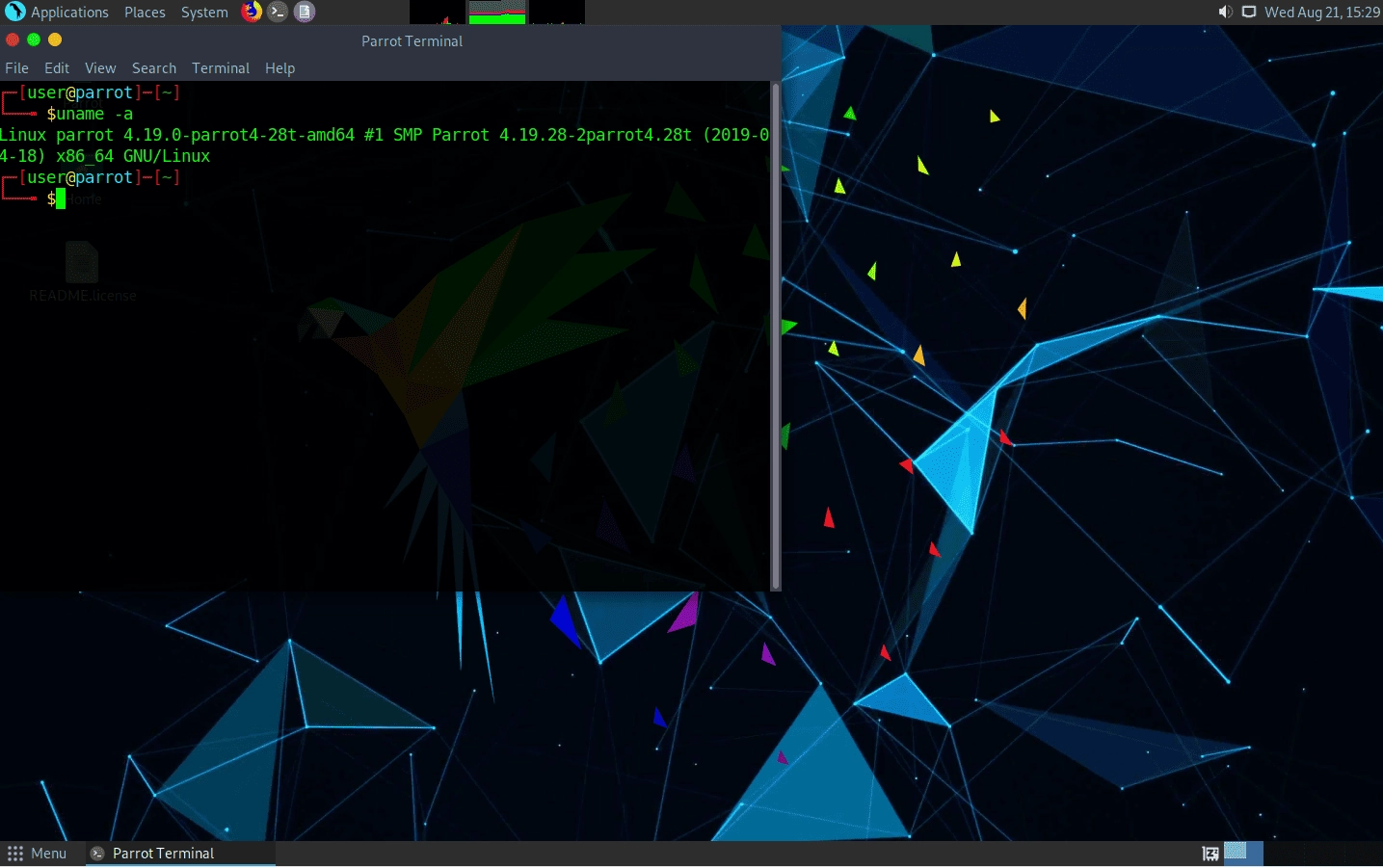Viewport: 1383px width, 868px height.
Task: Open the Search menu in Parrot Terminal
Action: coord(154,68)
